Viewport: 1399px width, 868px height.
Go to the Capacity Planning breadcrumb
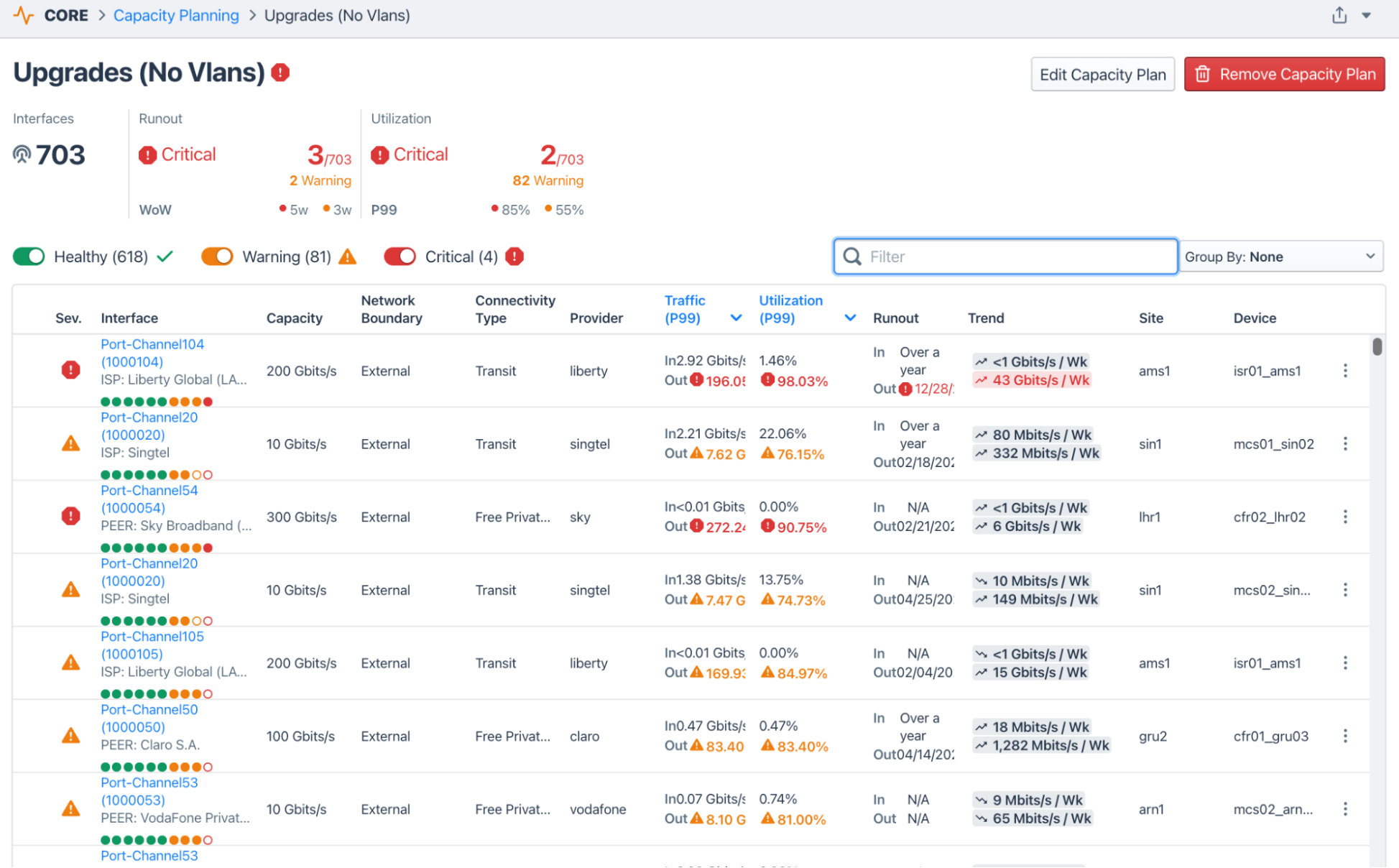[176, 15]
